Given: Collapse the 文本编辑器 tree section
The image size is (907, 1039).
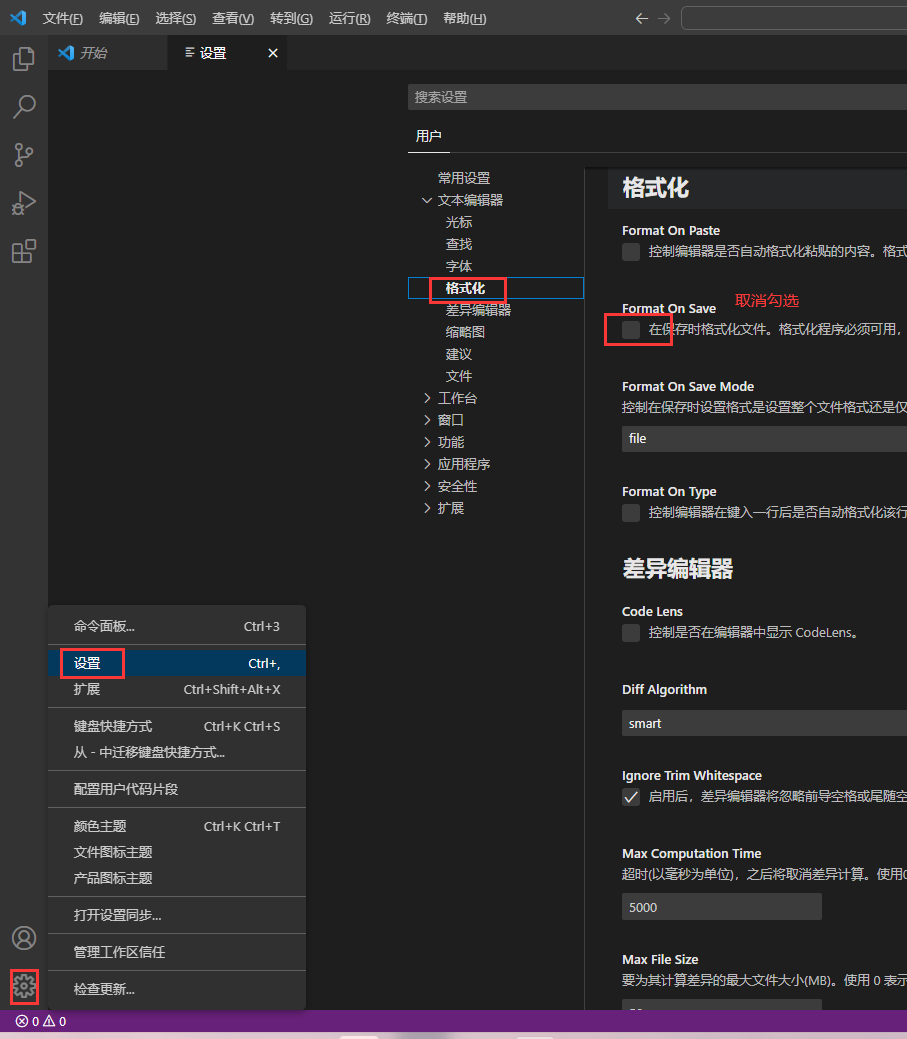Looking at the screenshot, I should 428,200.
